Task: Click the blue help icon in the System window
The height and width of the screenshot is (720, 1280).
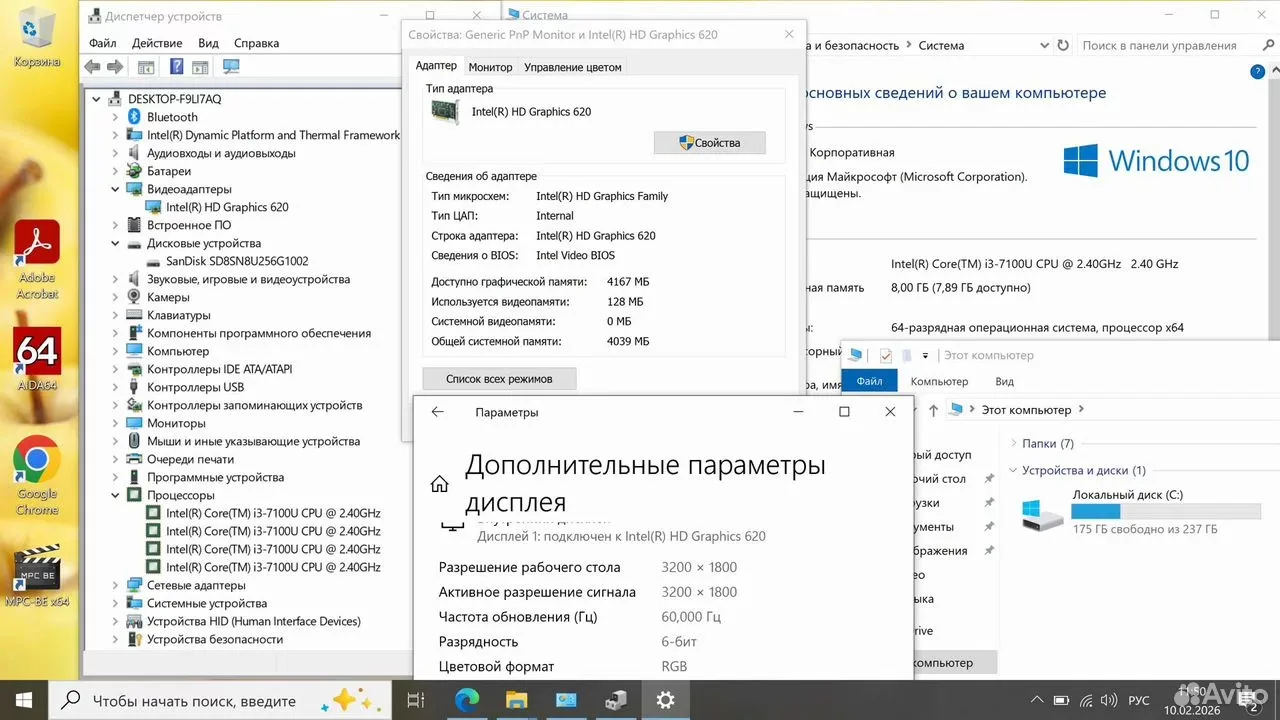Action: [x=1258, y=72]
